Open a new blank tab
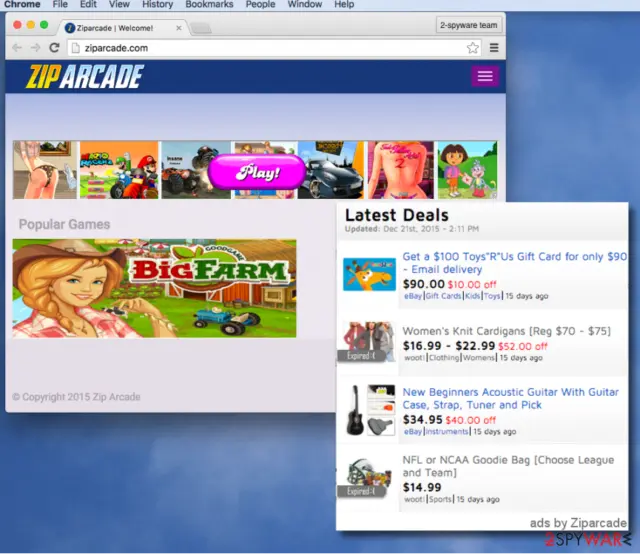The width and height of the screenshot is (640, 554). 201,28
